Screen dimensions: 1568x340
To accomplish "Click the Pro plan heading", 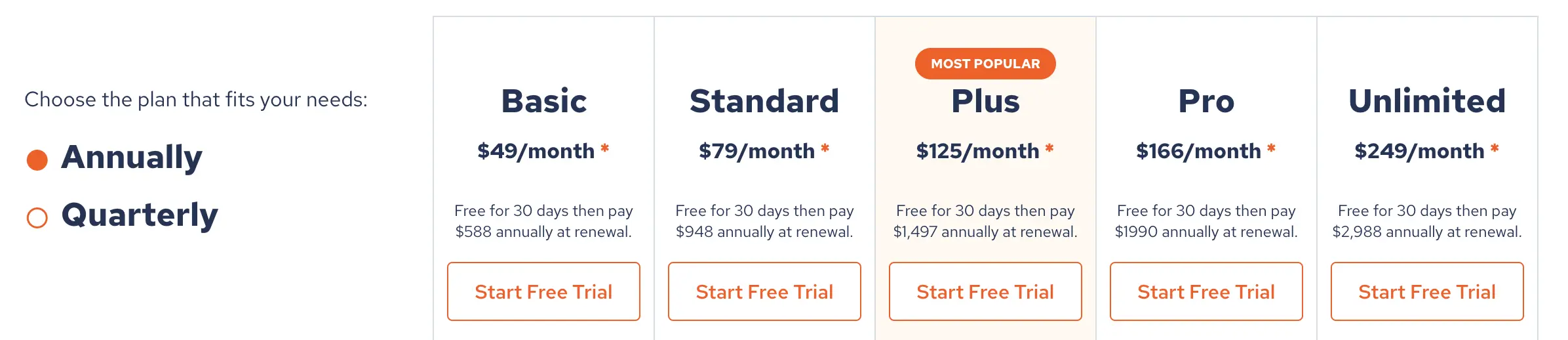I will pyautogui.click(x=1206, y=101).
